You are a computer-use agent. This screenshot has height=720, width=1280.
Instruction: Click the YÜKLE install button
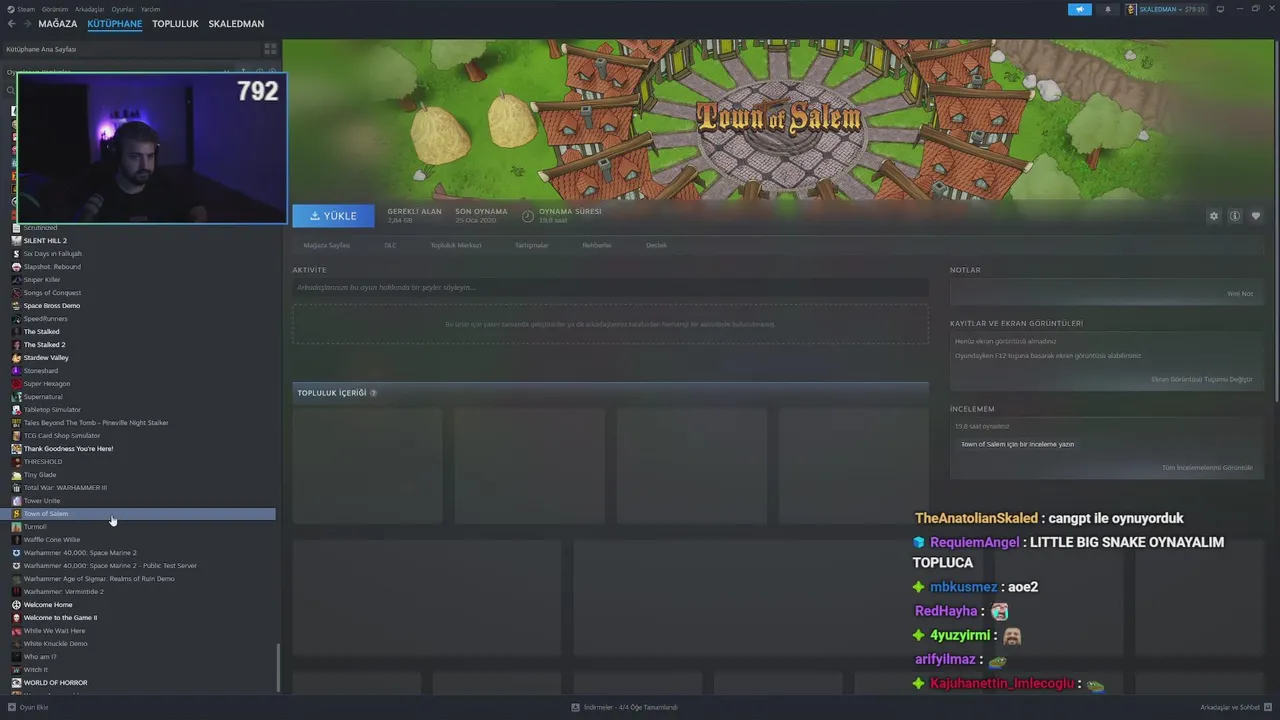click(x=333, y=216)
